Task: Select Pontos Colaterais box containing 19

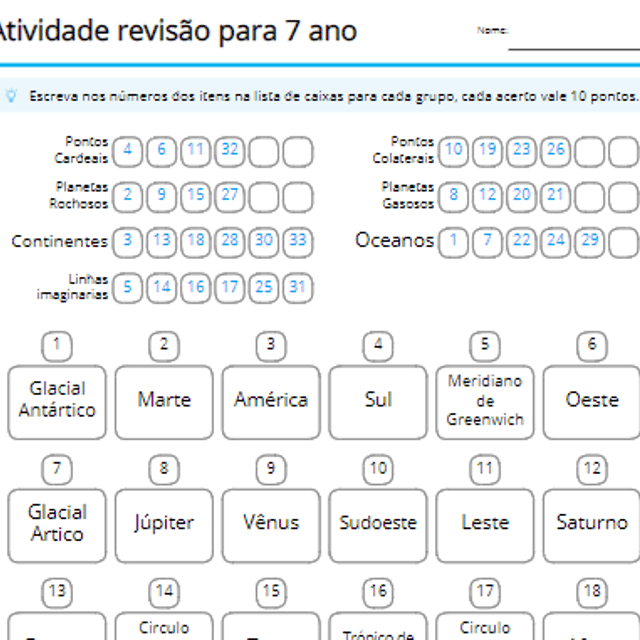Action: click(x=487, y=152)
